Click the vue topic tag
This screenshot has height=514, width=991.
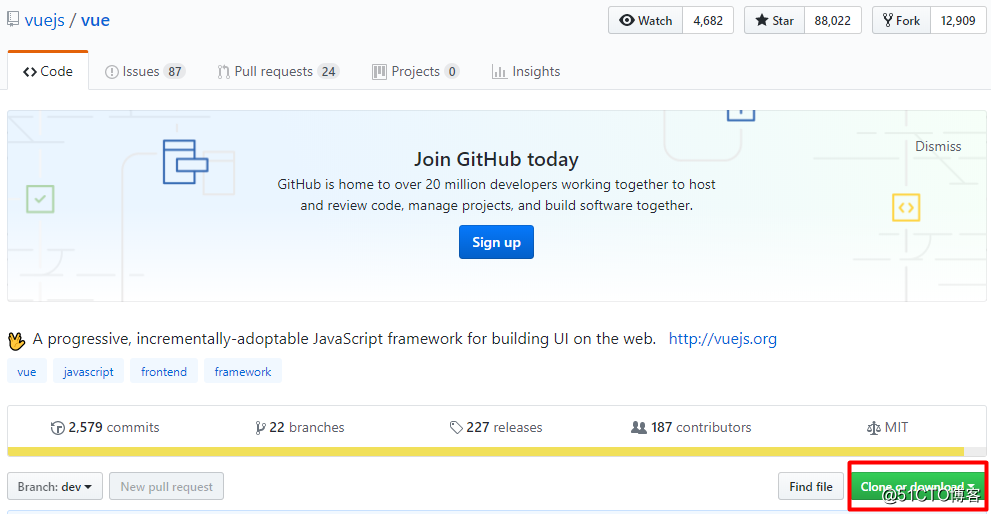27,372
